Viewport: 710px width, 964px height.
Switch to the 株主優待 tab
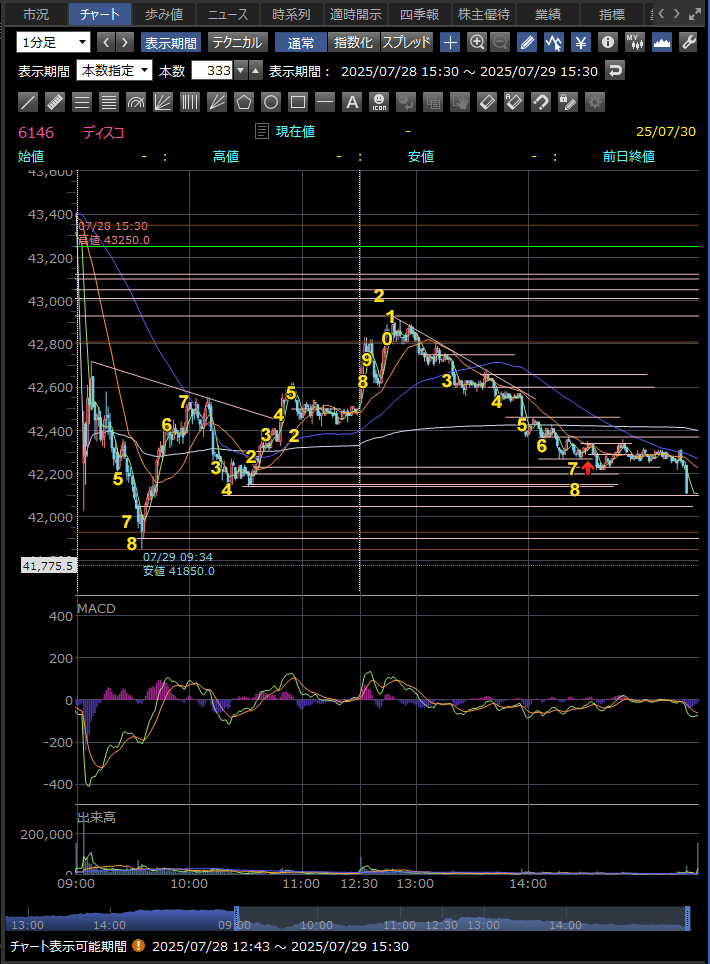[x=484, y=14]
